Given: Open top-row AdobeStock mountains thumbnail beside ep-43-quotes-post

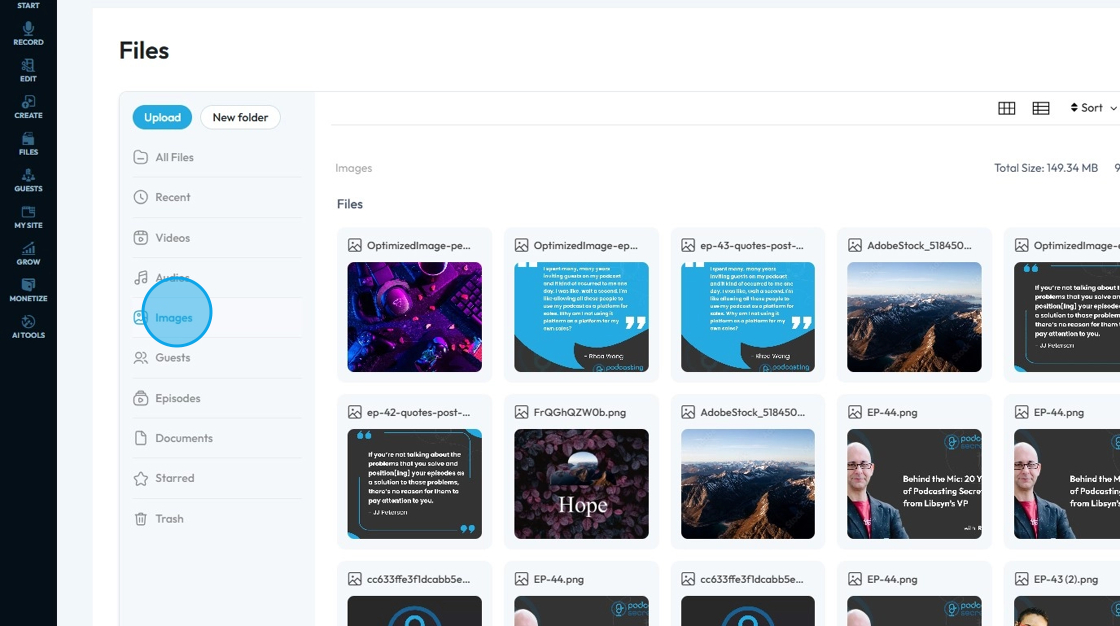Looking at the screenshot, I should pos(914,317).
